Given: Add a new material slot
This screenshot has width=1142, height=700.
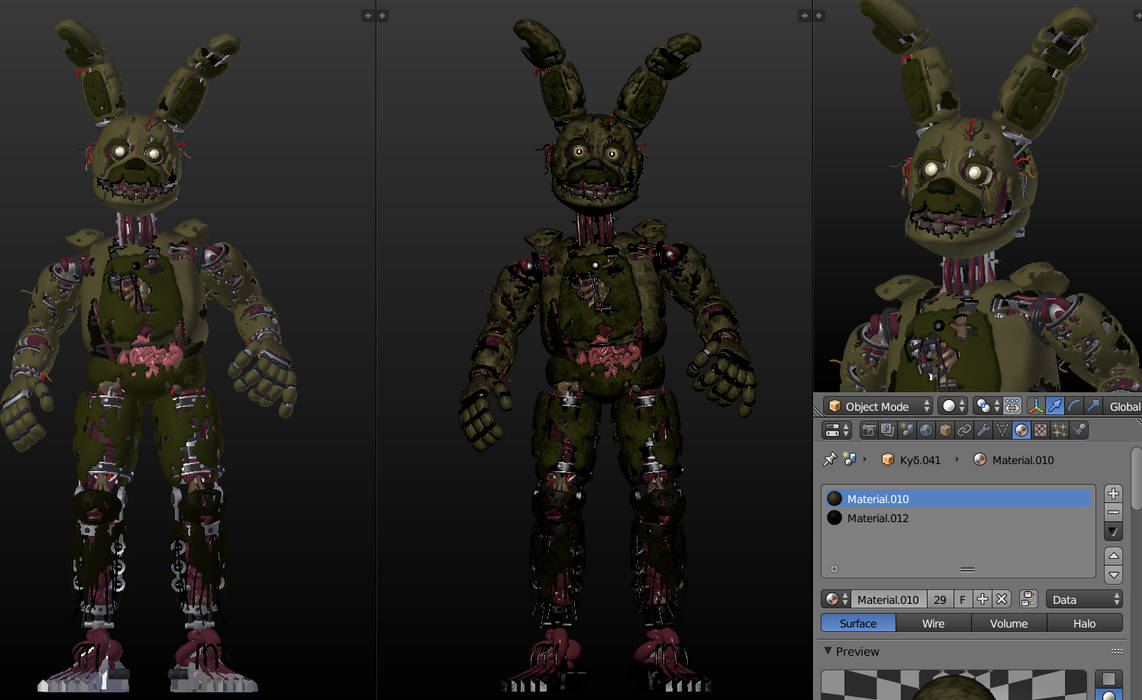Looking at the screenshot, I should coord(1113,493).
